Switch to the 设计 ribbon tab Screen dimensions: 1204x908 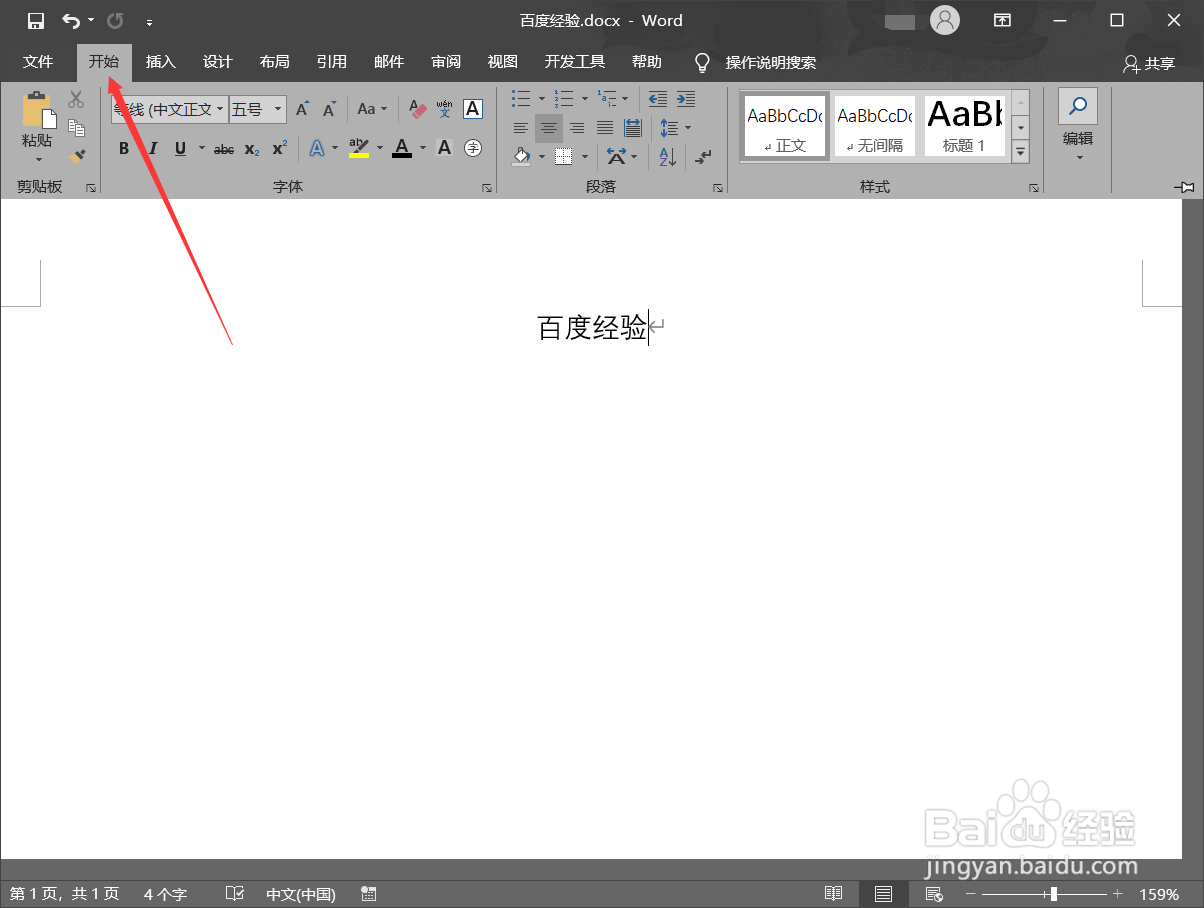217,62
